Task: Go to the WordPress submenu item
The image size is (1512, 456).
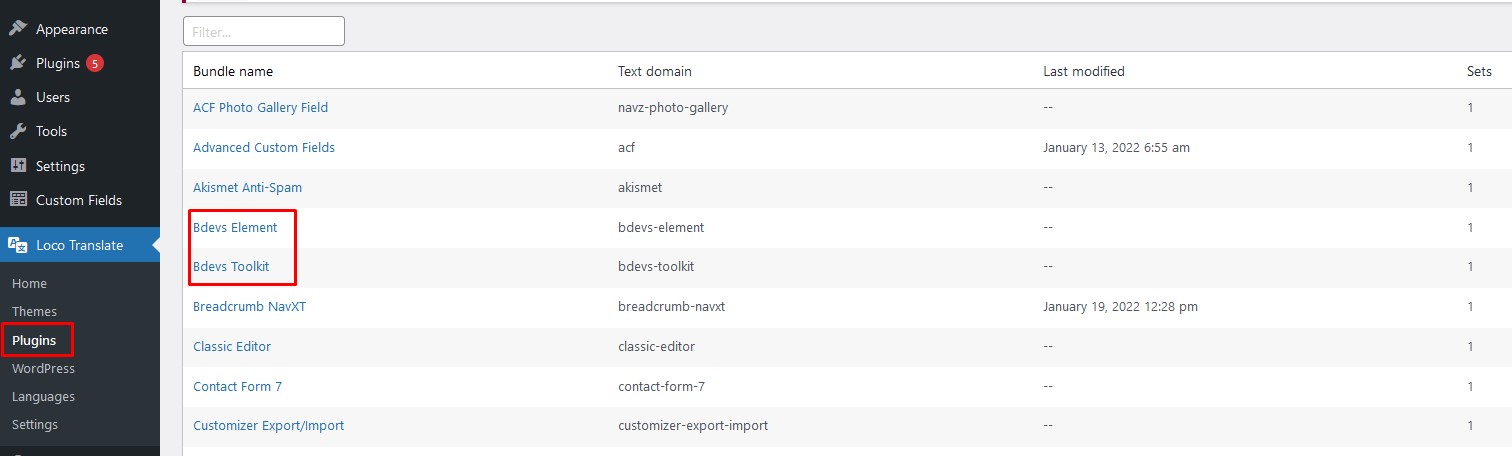Action: (43, 369)
